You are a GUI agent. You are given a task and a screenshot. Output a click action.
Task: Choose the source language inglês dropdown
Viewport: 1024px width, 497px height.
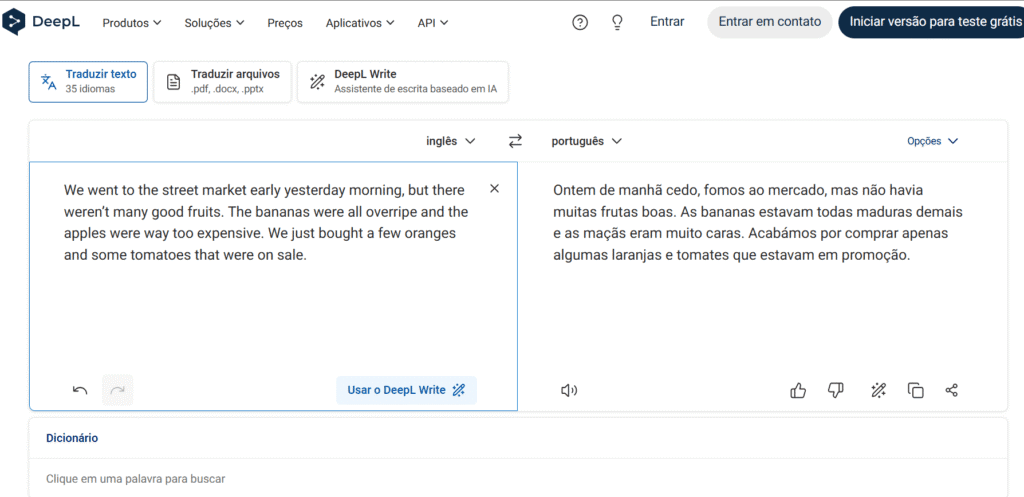pos(451,141)
